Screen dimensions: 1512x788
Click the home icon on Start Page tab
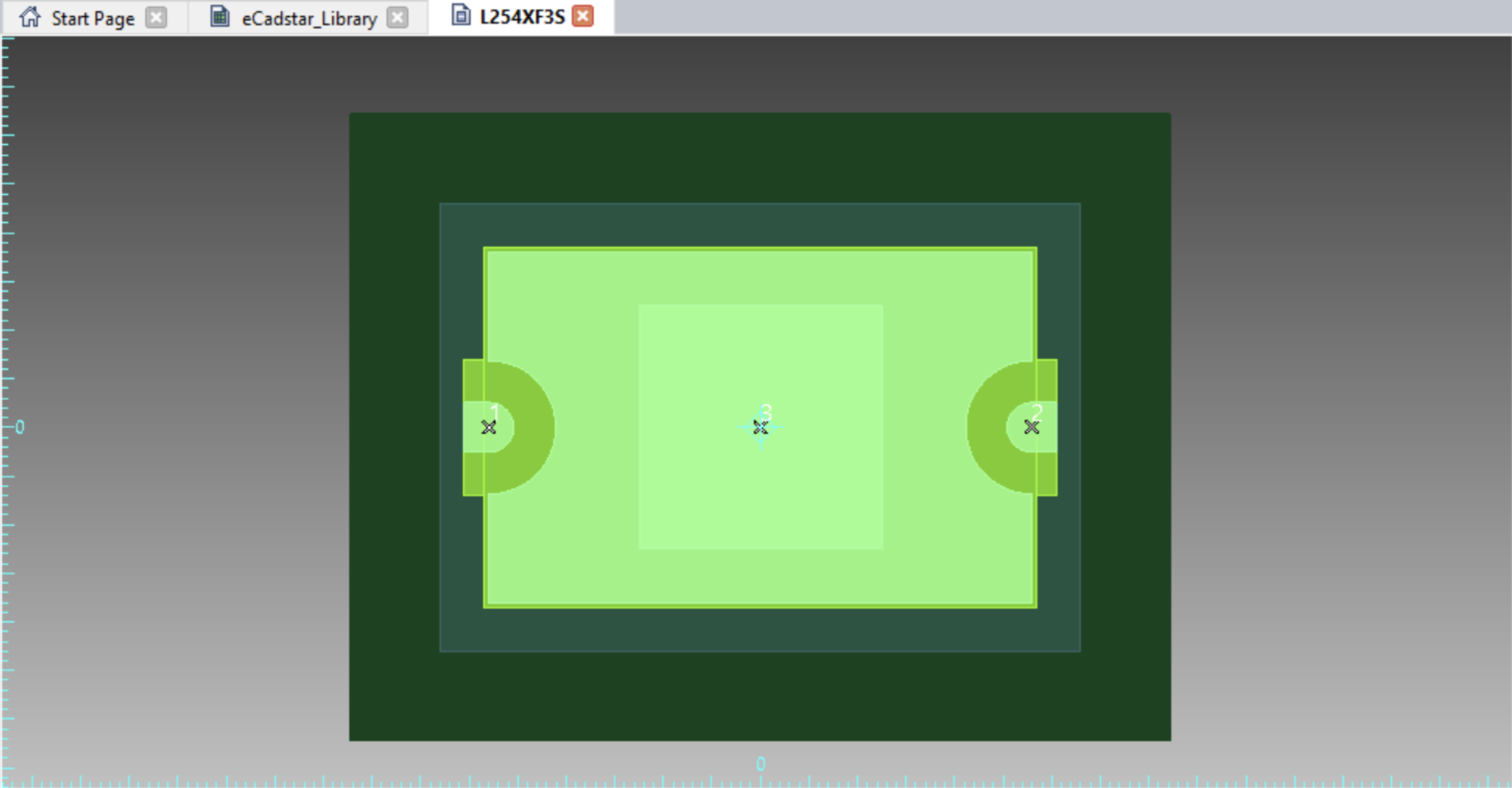coord(30,17)
